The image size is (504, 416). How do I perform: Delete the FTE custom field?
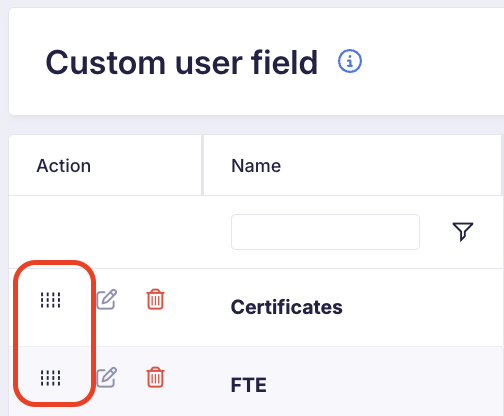point(155,377)
